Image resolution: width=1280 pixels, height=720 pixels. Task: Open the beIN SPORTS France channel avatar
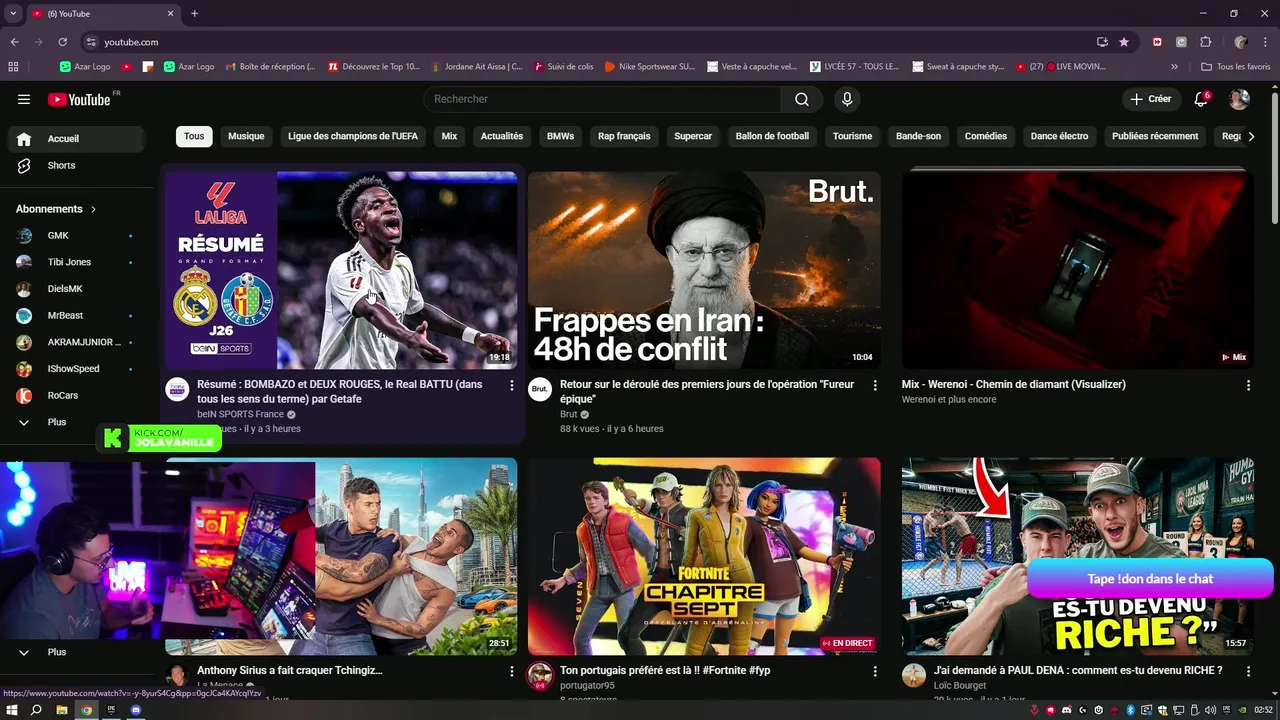coord(177,389)
